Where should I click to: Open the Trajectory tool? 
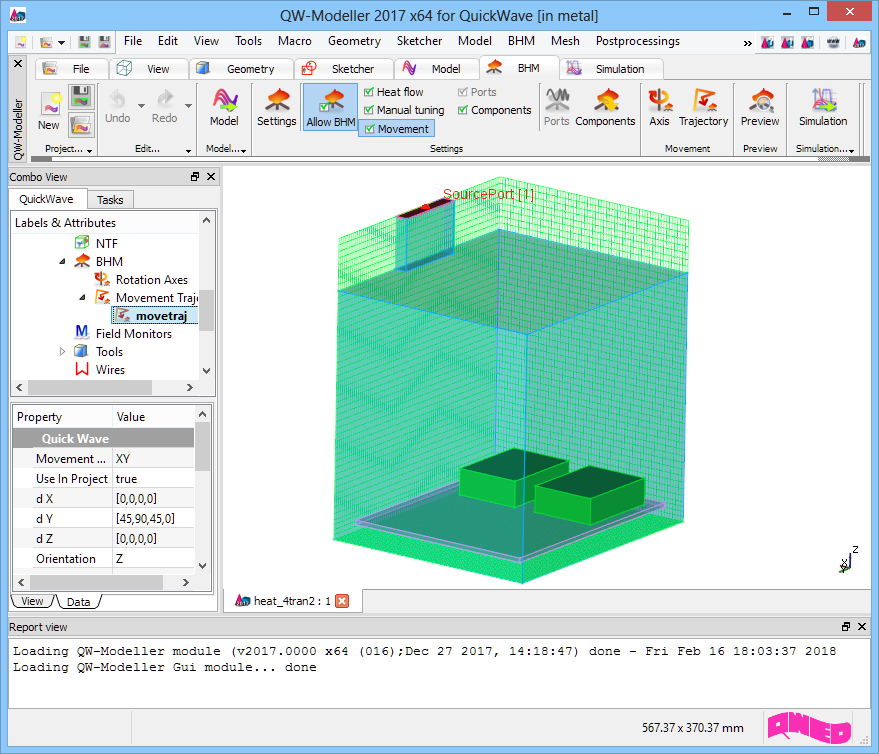703,107
